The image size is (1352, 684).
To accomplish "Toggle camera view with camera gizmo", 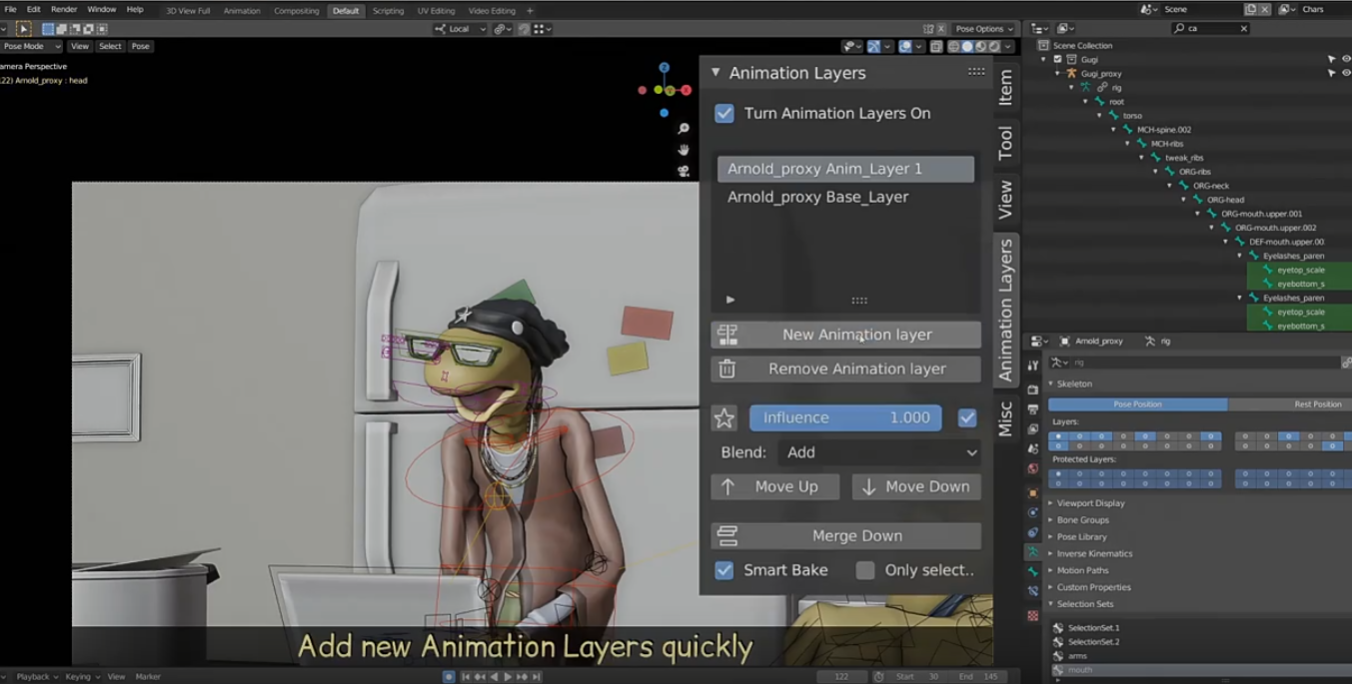I will click(683, 171).
